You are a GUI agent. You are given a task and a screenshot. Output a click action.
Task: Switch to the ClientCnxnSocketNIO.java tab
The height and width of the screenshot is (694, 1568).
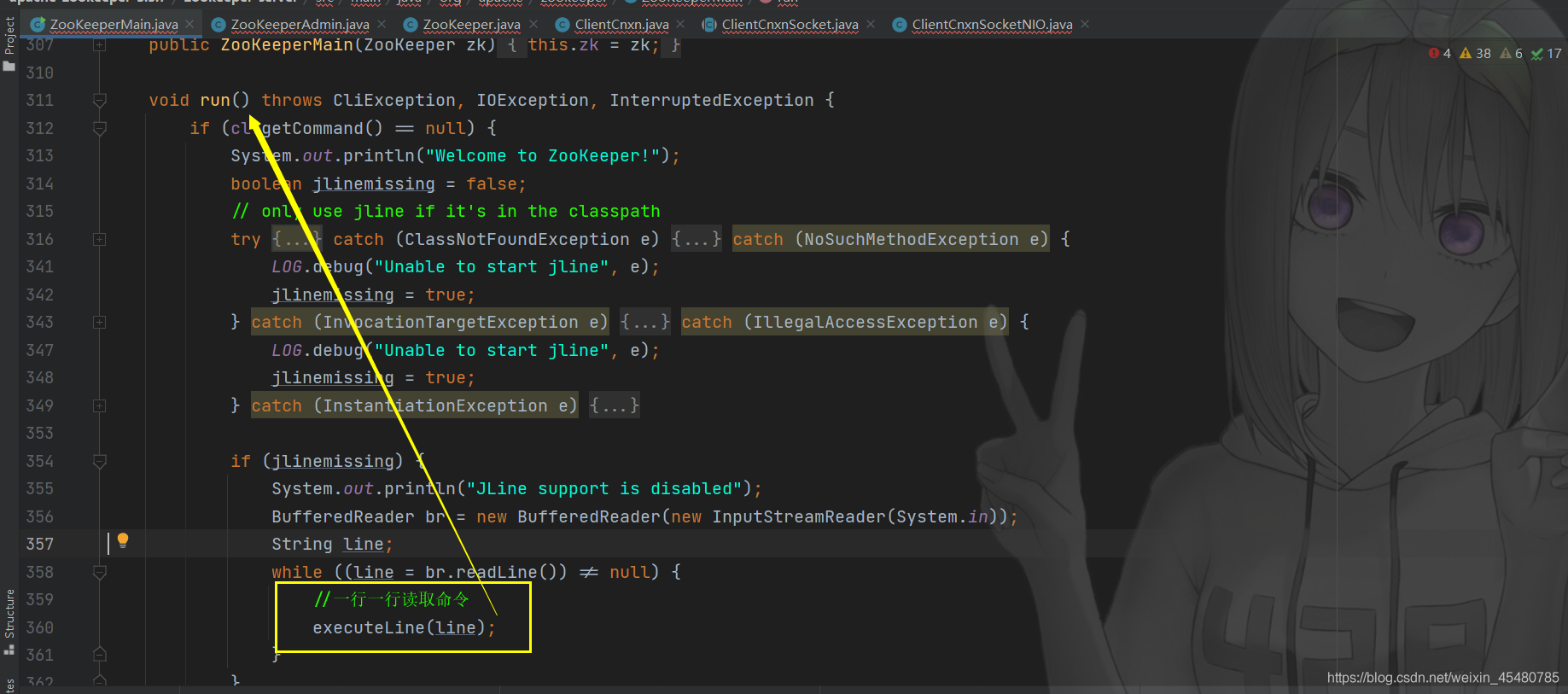pos(992,25)
